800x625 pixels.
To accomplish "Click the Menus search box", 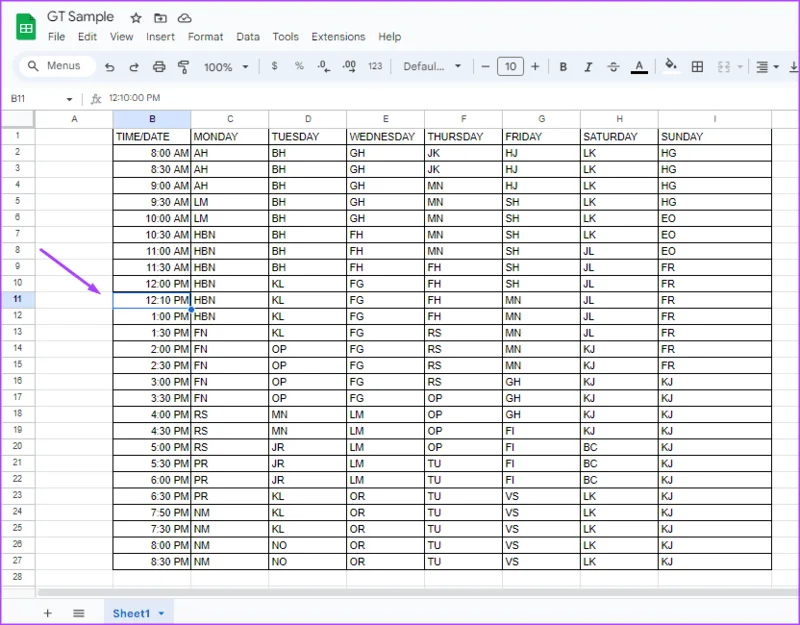I will [x=58, y=66].
